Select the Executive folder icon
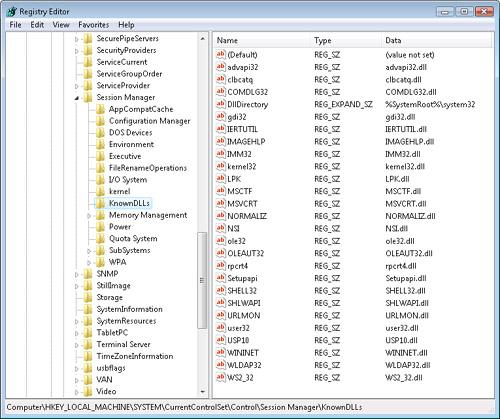Viewport: 500px width, 419px height. tap(100, 156)
